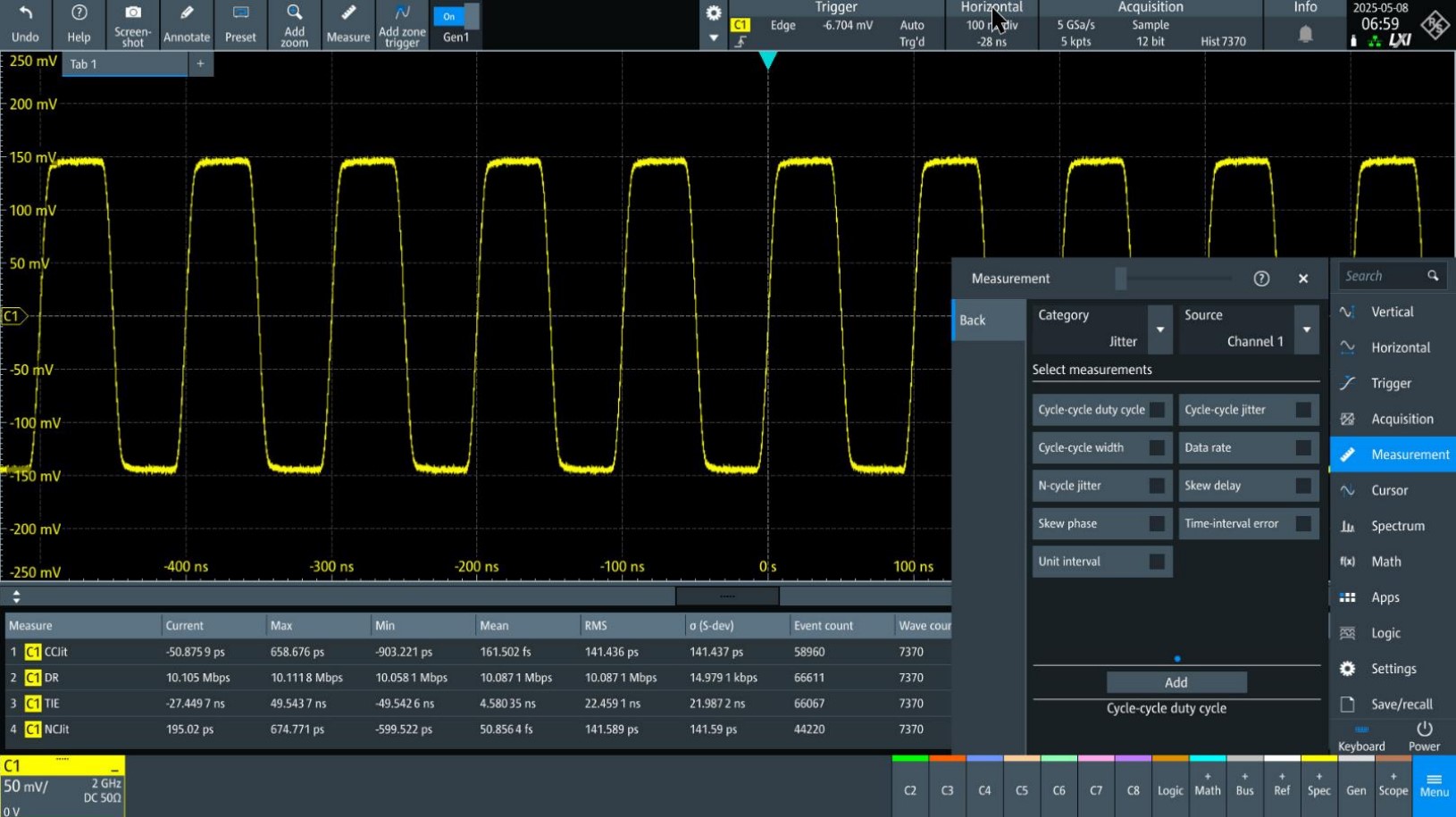
Task: Open the help question mark in Measurement dialog
Action: coord(1261,279)
